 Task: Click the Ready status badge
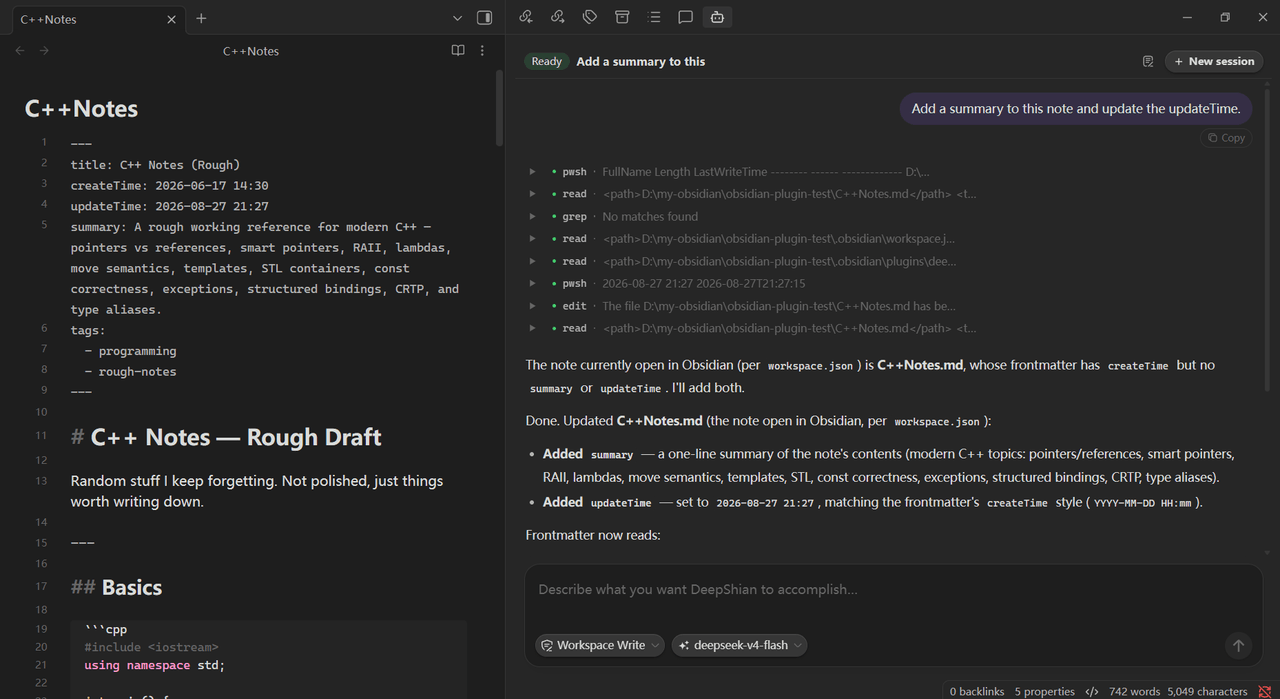click(x=546, y=61)
